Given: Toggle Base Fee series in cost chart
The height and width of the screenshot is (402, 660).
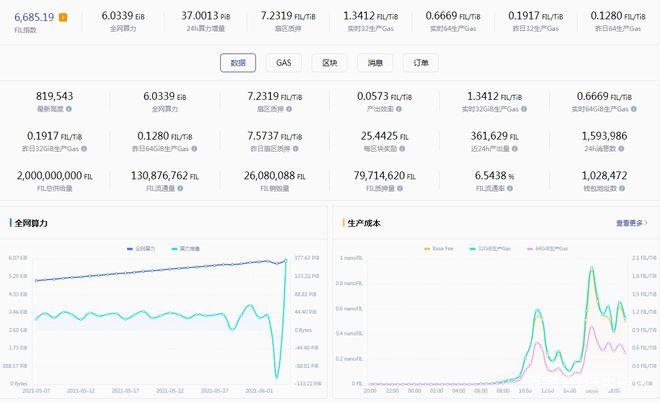Looking at the screenshot, I should tap(440, 247).
